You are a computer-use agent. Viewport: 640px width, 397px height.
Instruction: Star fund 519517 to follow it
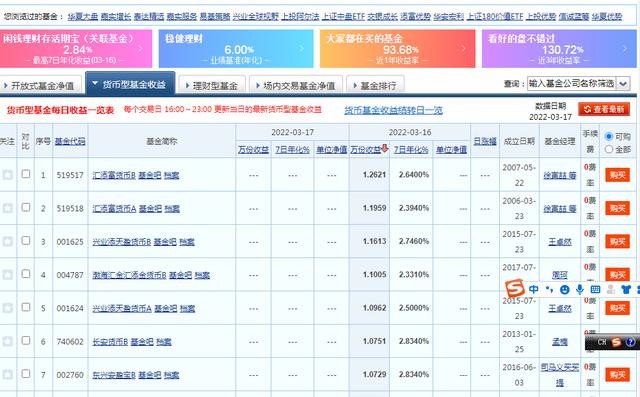[7, 175]
